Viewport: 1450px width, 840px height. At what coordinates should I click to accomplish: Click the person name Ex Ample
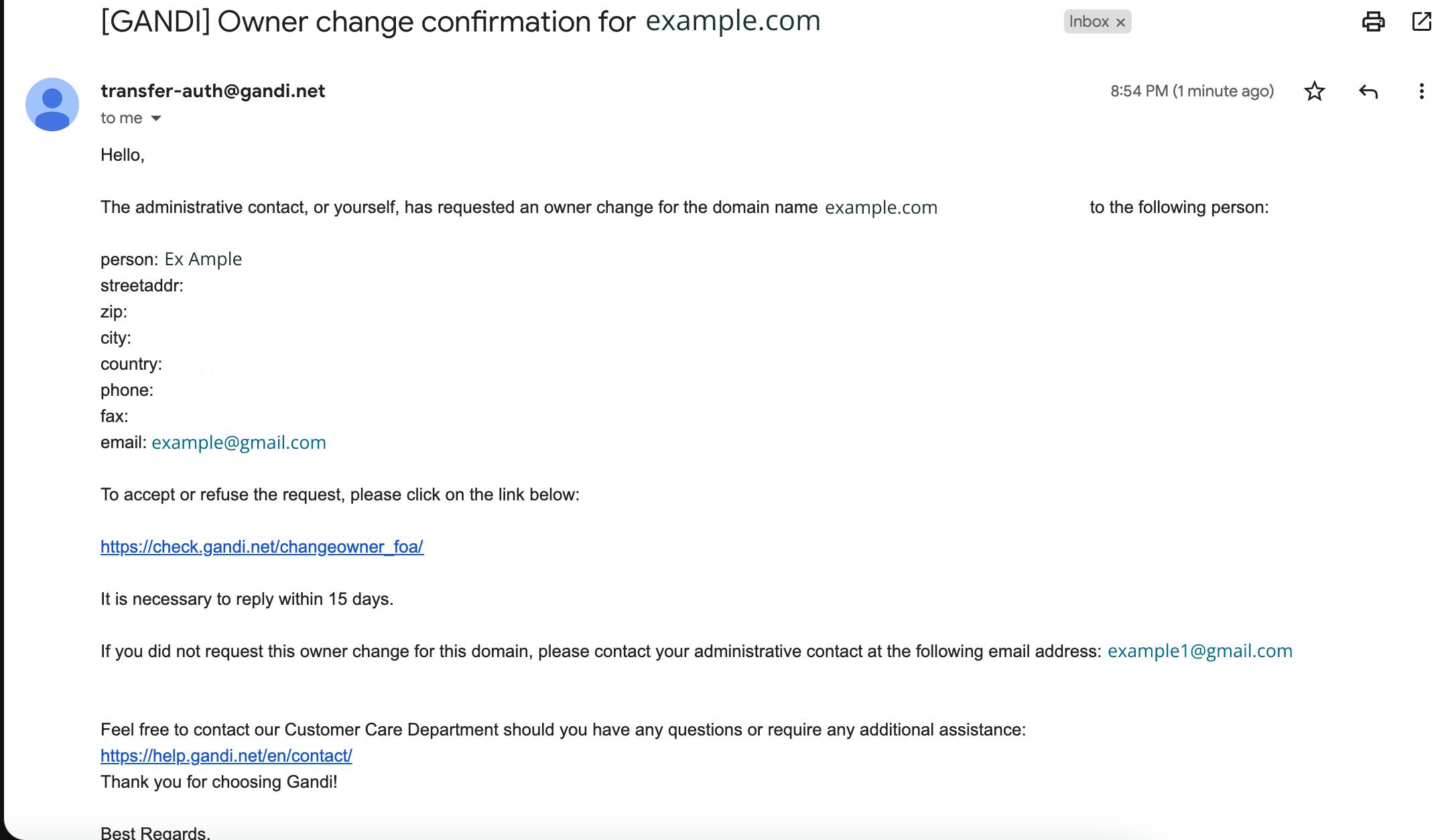tap(203, 259)
